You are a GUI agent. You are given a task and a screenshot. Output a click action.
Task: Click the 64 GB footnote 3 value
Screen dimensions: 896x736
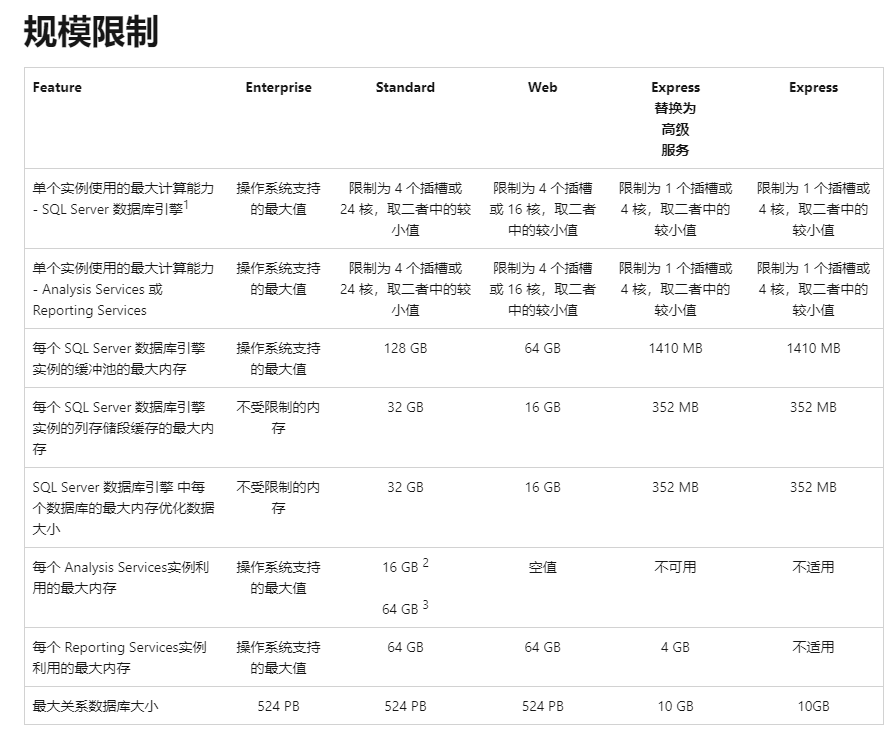tap(405, 608)
